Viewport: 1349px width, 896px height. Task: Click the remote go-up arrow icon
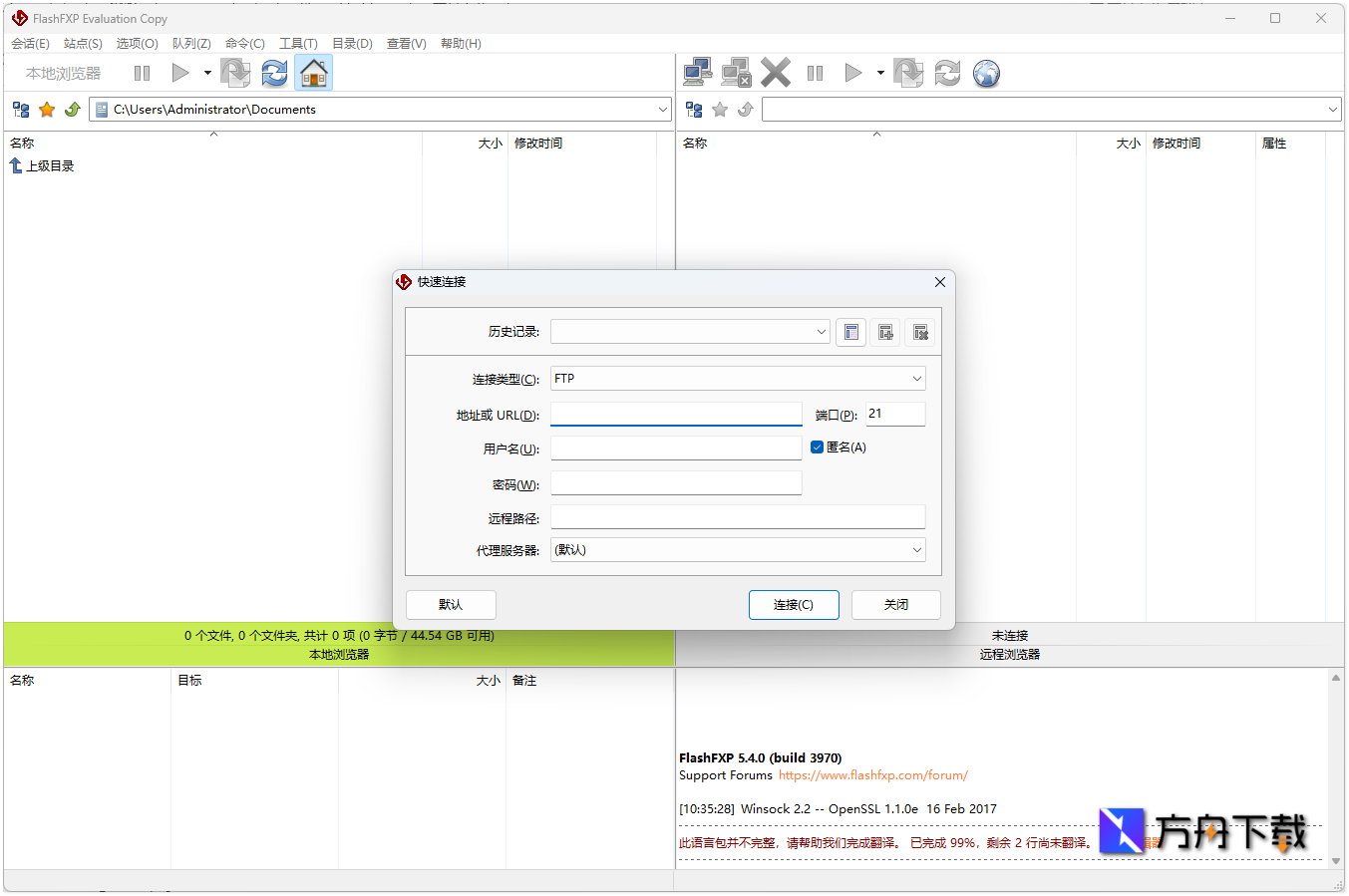[746, 110]
